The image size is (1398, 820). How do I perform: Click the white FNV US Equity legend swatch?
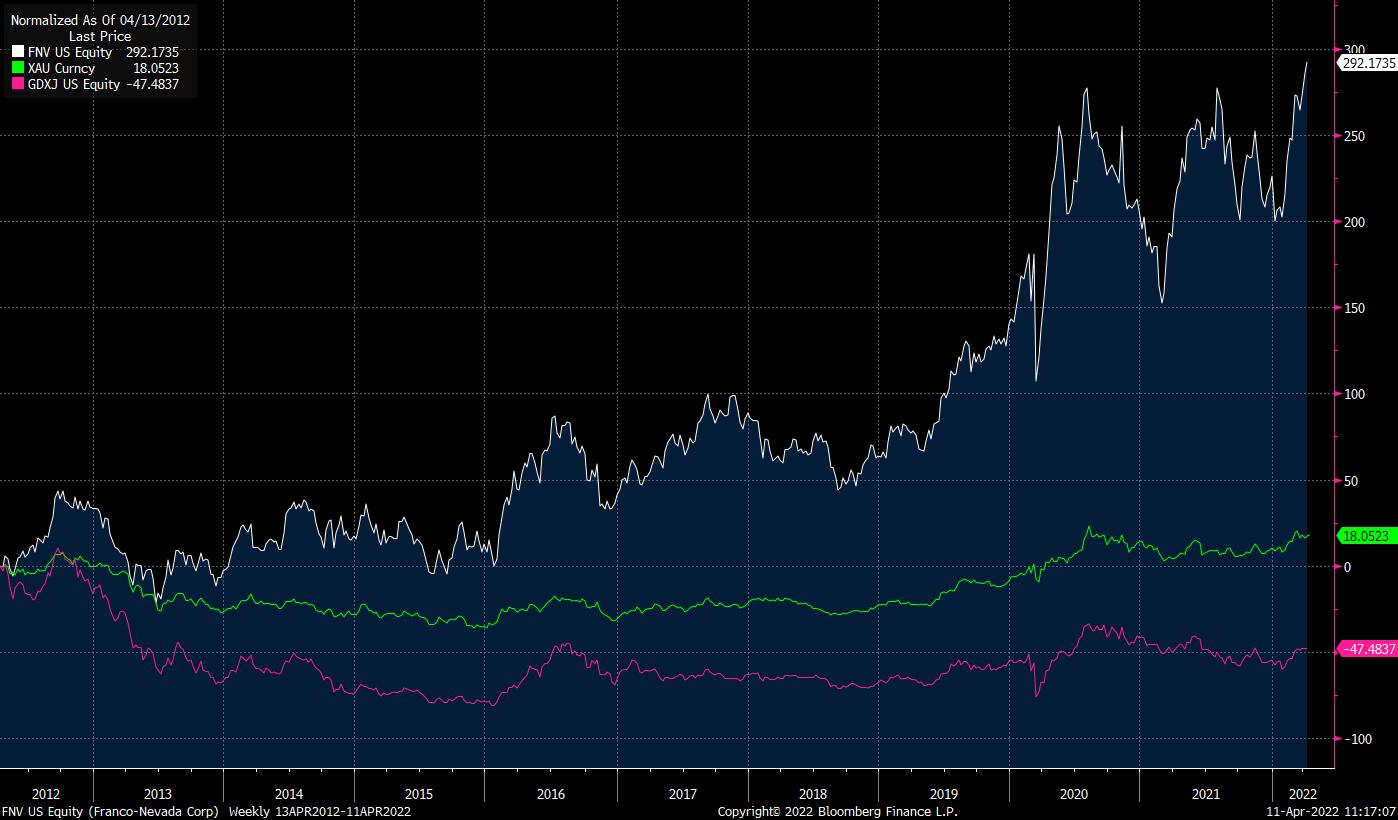click(x=17, y=52)
